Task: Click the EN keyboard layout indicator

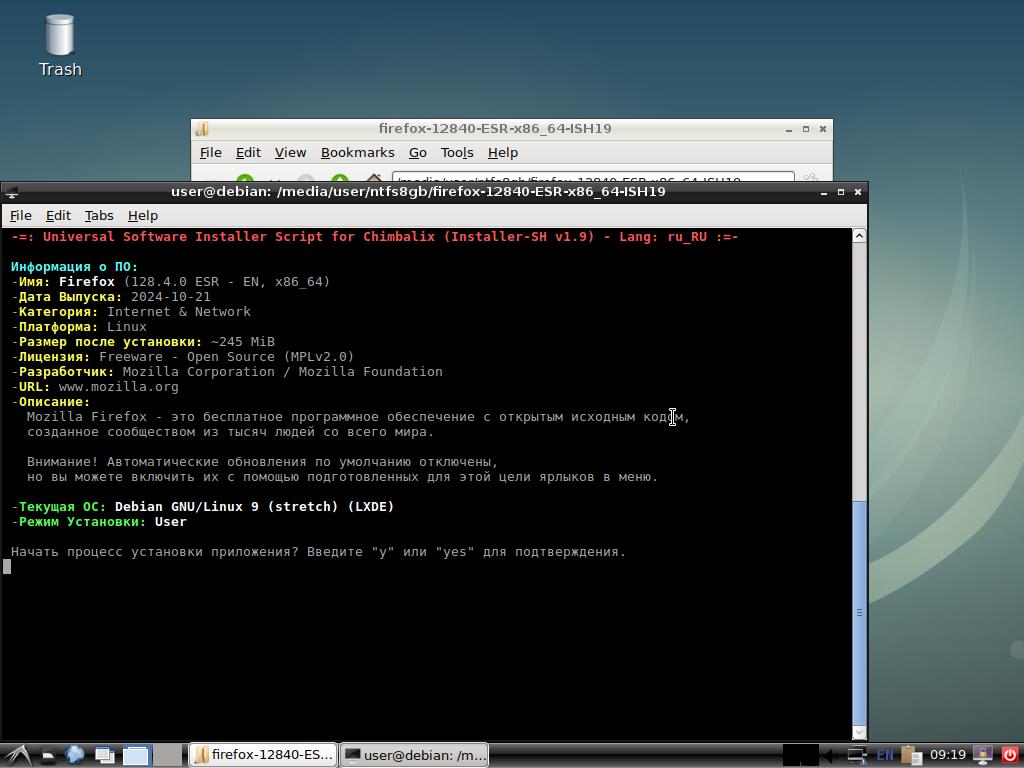Action: point(885,756)
